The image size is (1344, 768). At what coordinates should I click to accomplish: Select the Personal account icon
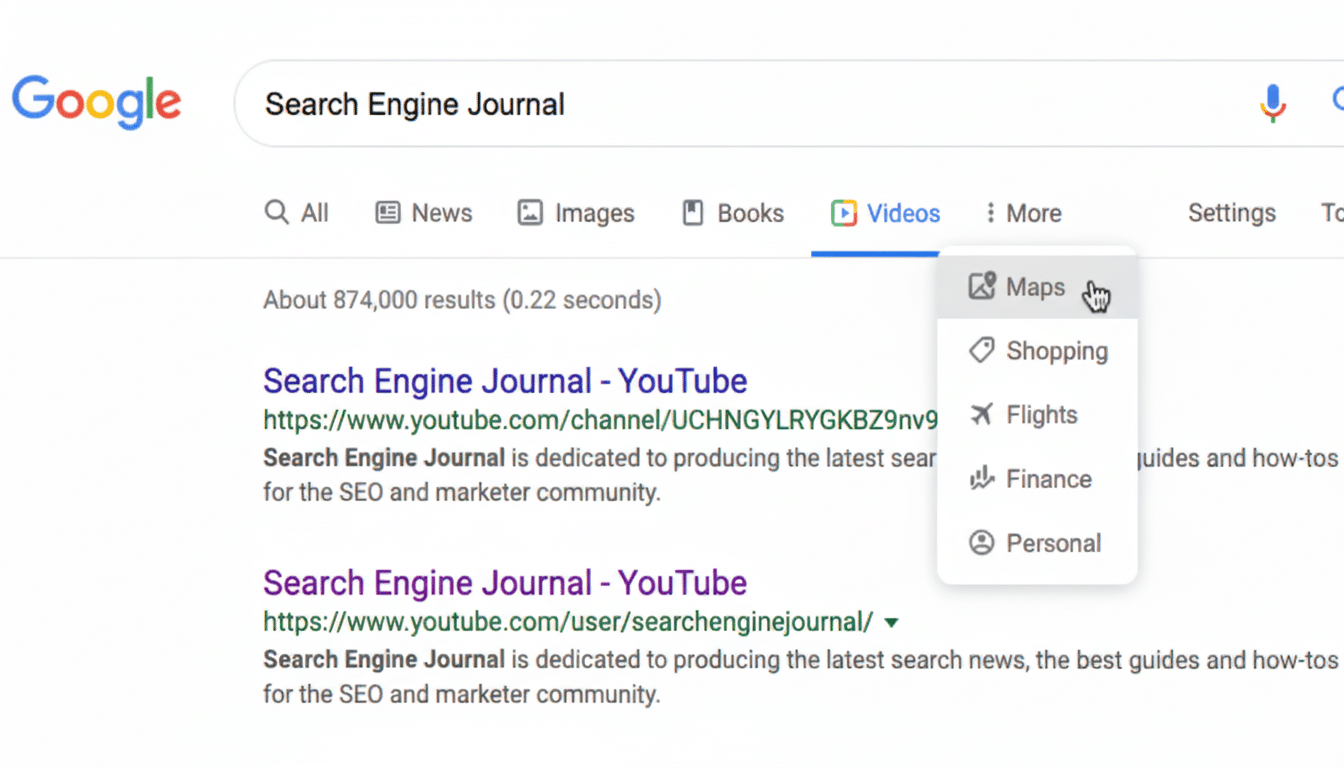[x=980, y=542]
